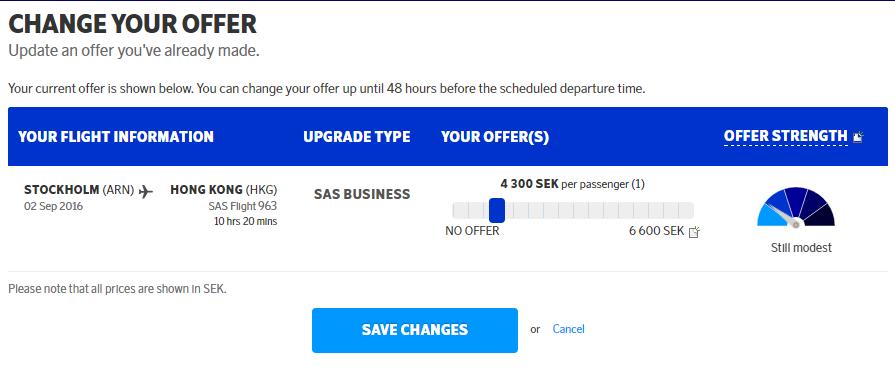The image size is (895, 370).
Task: Open the Offer Strength header link
Action: [785, 136]
